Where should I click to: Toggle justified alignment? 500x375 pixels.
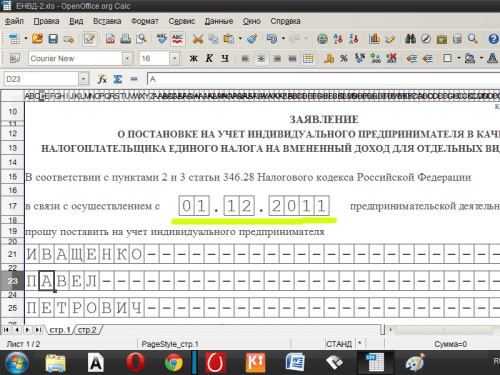pyautogui.click(x=292, y=59)
